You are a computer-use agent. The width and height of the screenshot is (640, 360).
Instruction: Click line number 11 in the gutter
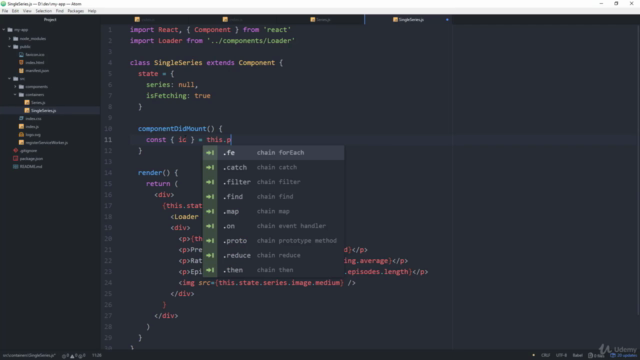click(108, 140)
